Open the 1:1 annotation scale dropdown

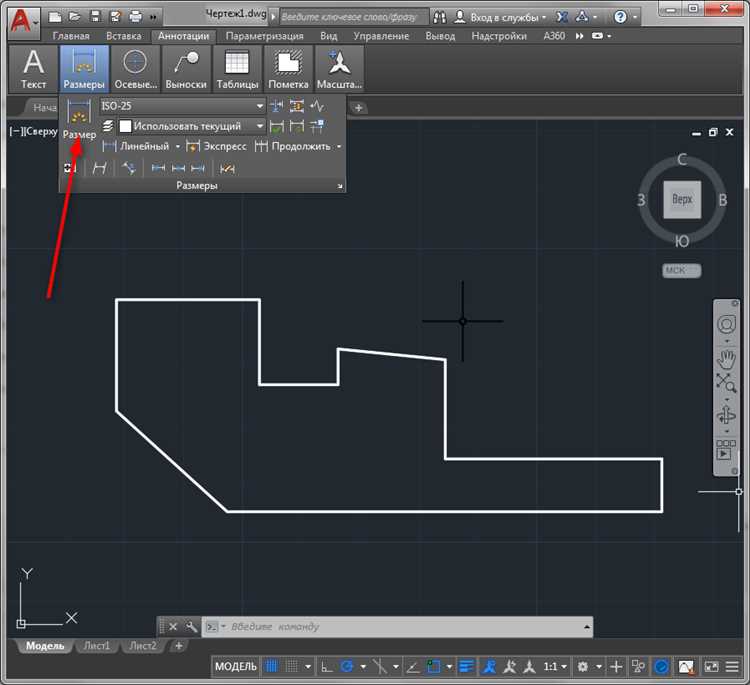point(552,667)
